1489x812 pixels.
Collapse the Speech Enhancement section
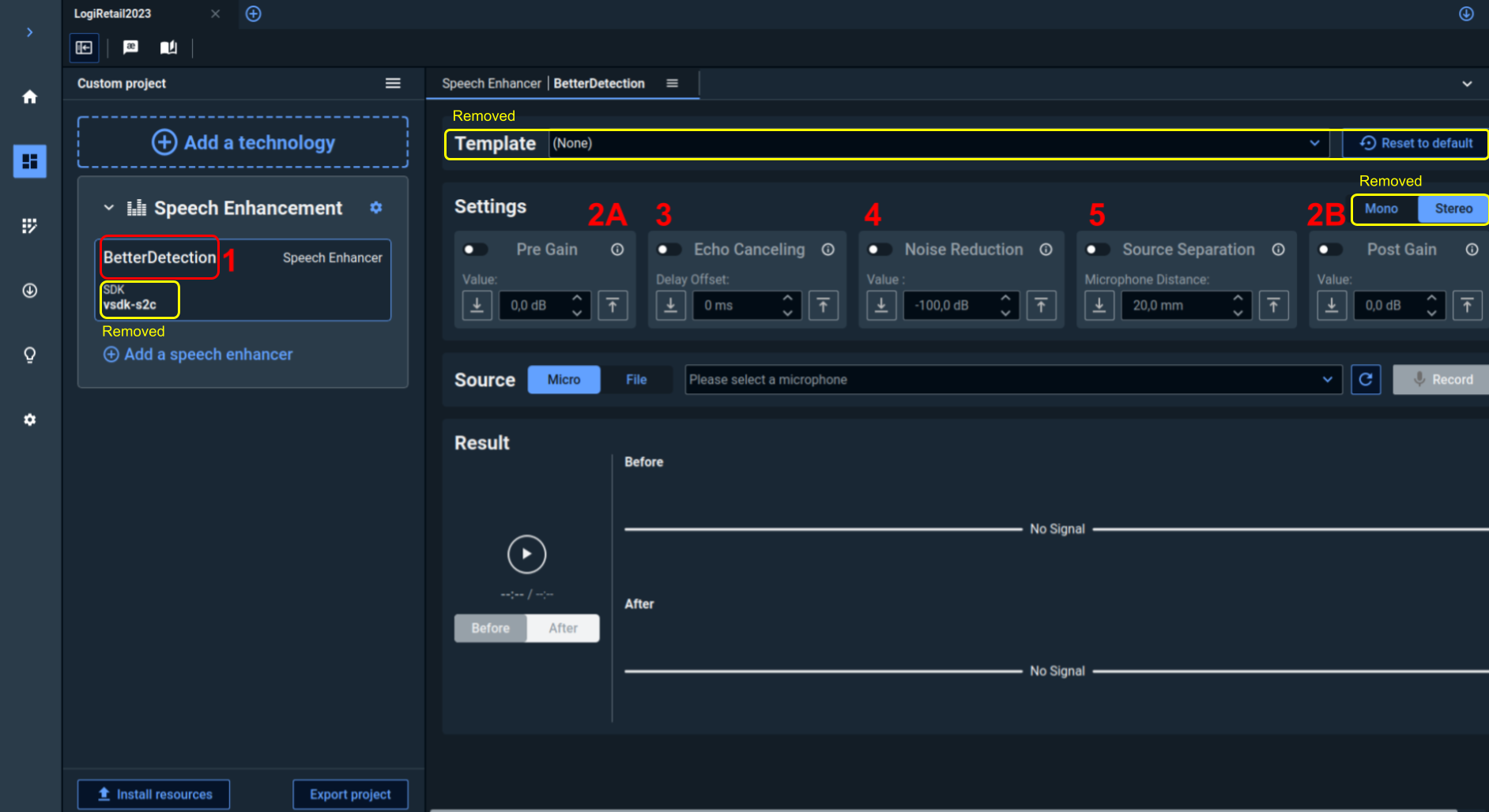(x=109, y=208)
